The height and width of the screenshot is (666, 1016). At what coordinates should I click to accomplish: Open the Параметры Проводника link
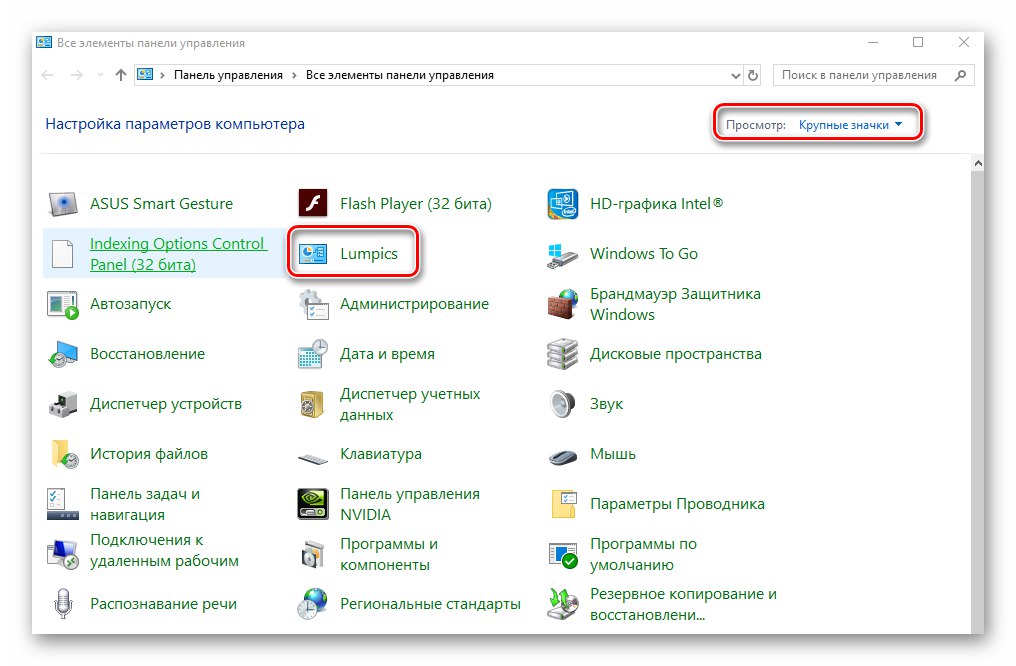click(x=677, y=503)
